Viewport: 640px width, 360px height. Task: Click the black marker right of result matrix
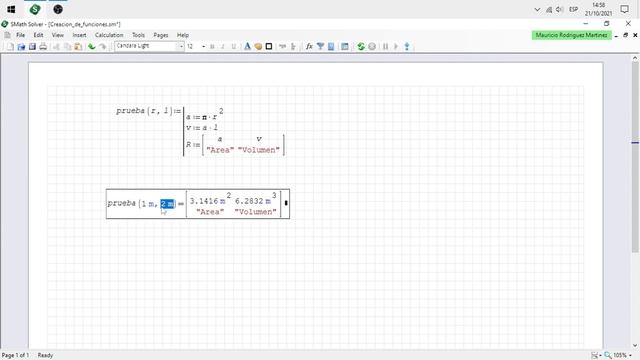[286, 203]
